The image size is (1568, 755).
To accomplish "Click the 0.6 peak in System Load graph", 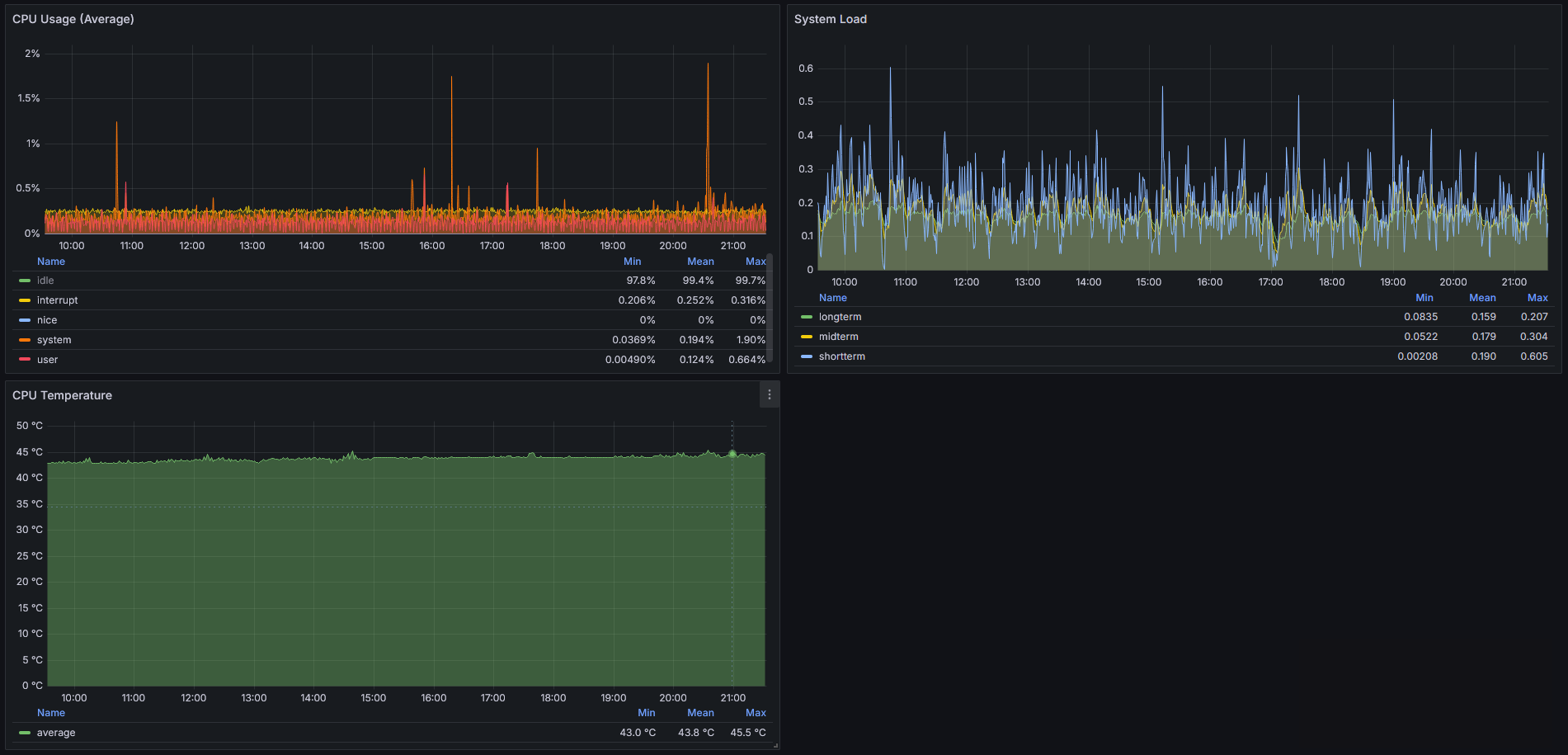I will tap(890, 68).
